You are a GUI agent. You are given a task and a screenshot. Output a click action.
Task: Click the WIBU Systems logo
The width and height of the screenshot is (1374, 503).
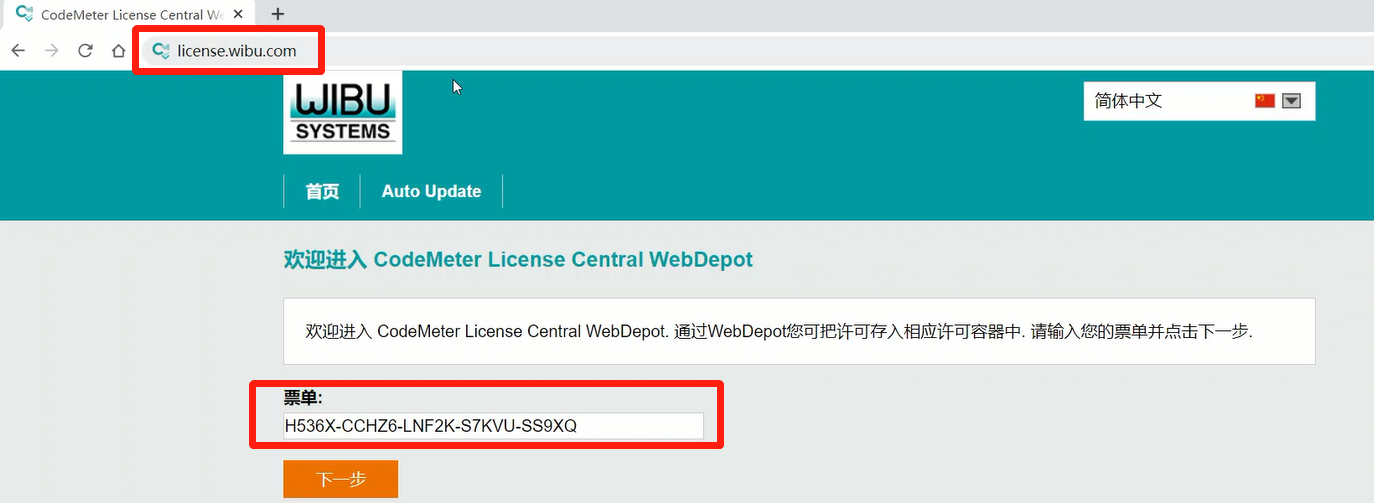(343, 111)
